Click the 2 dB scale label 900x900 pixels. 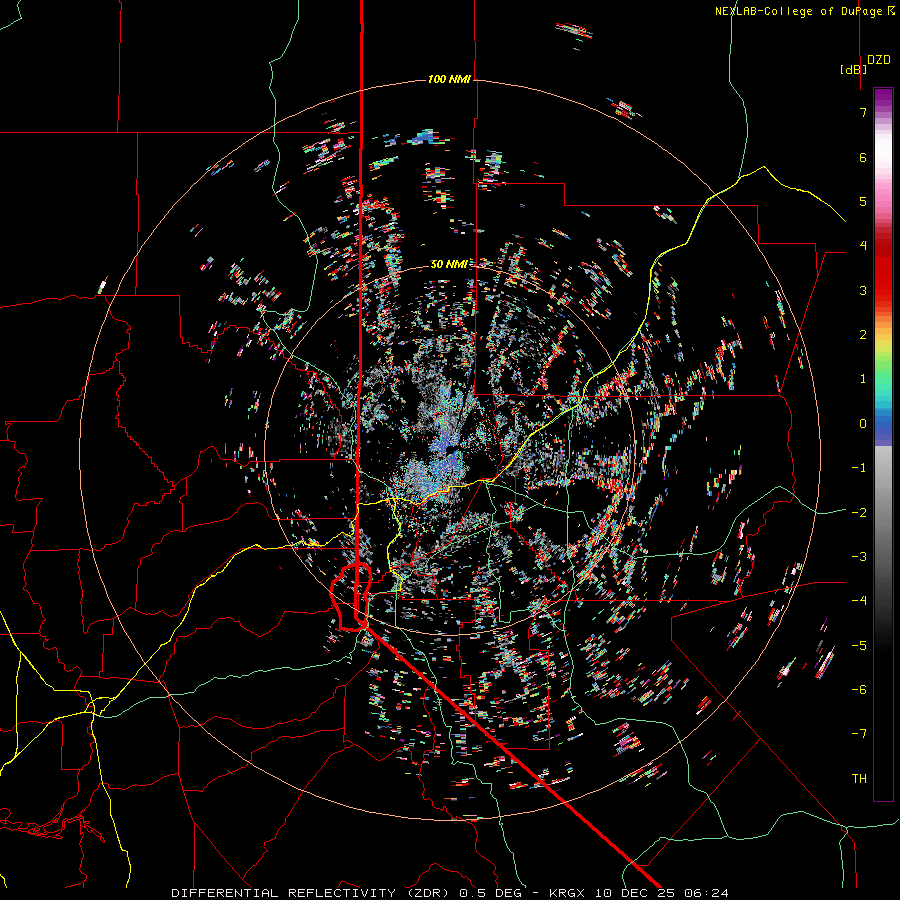(863, 335)
